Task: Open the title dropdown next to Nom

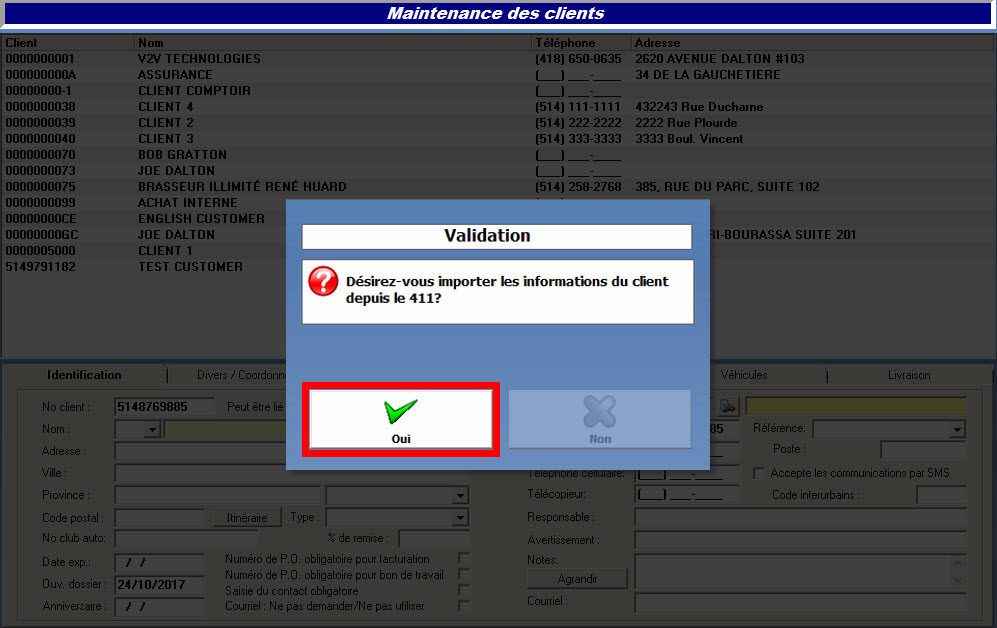Action: click(x=151, y=430)
